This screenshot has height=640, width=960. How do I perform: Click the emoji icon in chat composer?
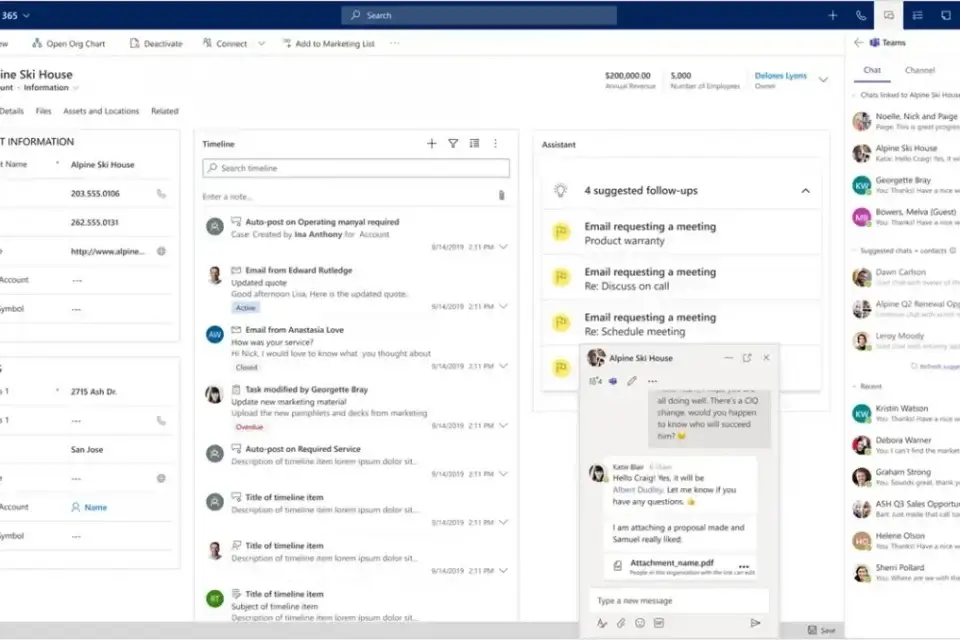(x=640, y=623)
